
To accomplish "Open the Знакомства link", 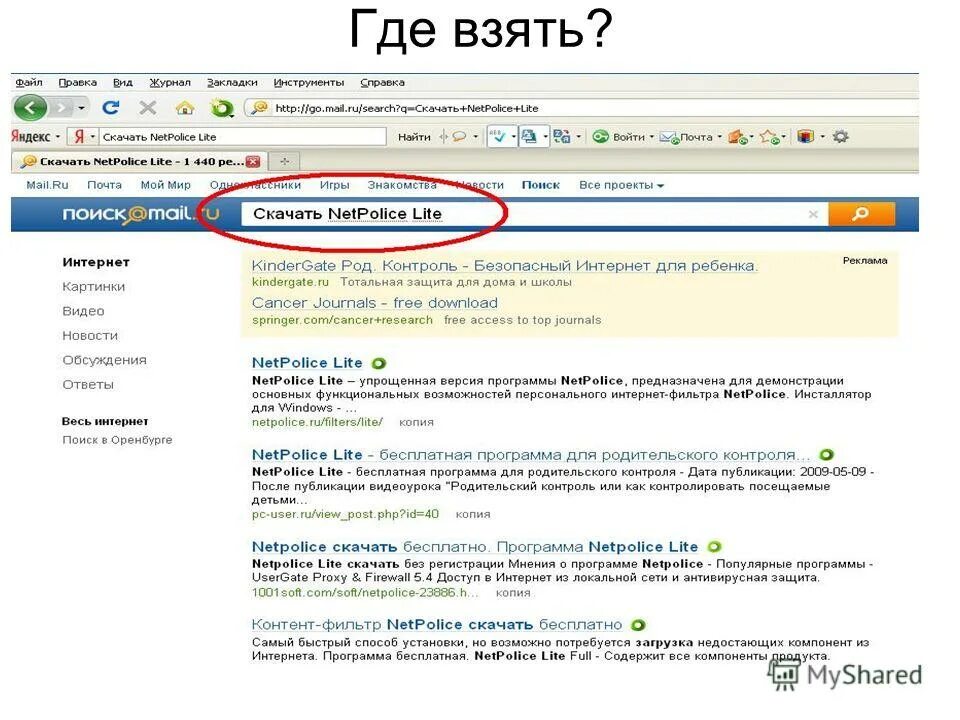I will click(x=402, y=185).
